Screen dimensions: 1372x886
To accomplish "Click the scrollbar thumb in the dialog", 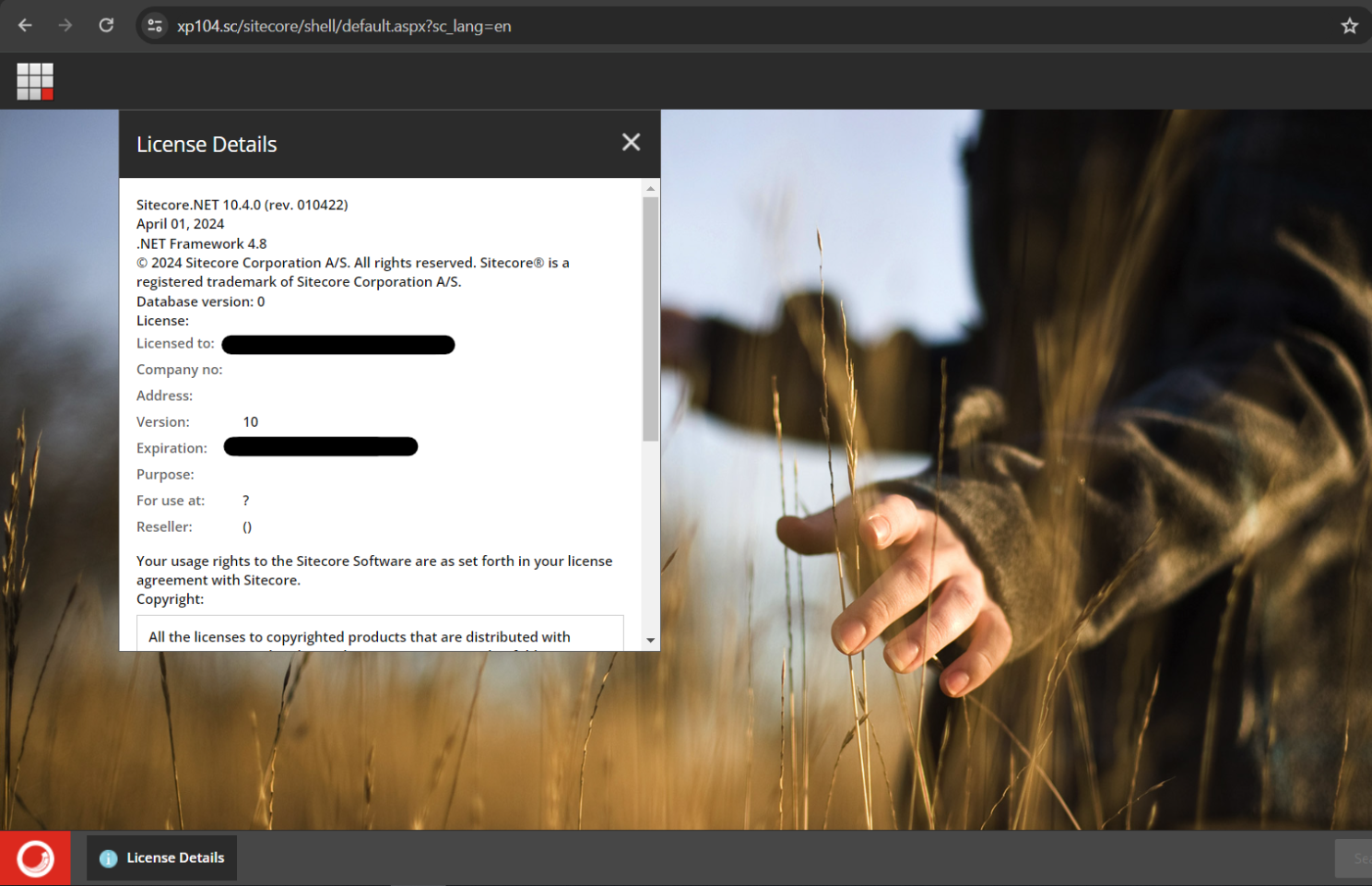I will (x=650, y=313).
